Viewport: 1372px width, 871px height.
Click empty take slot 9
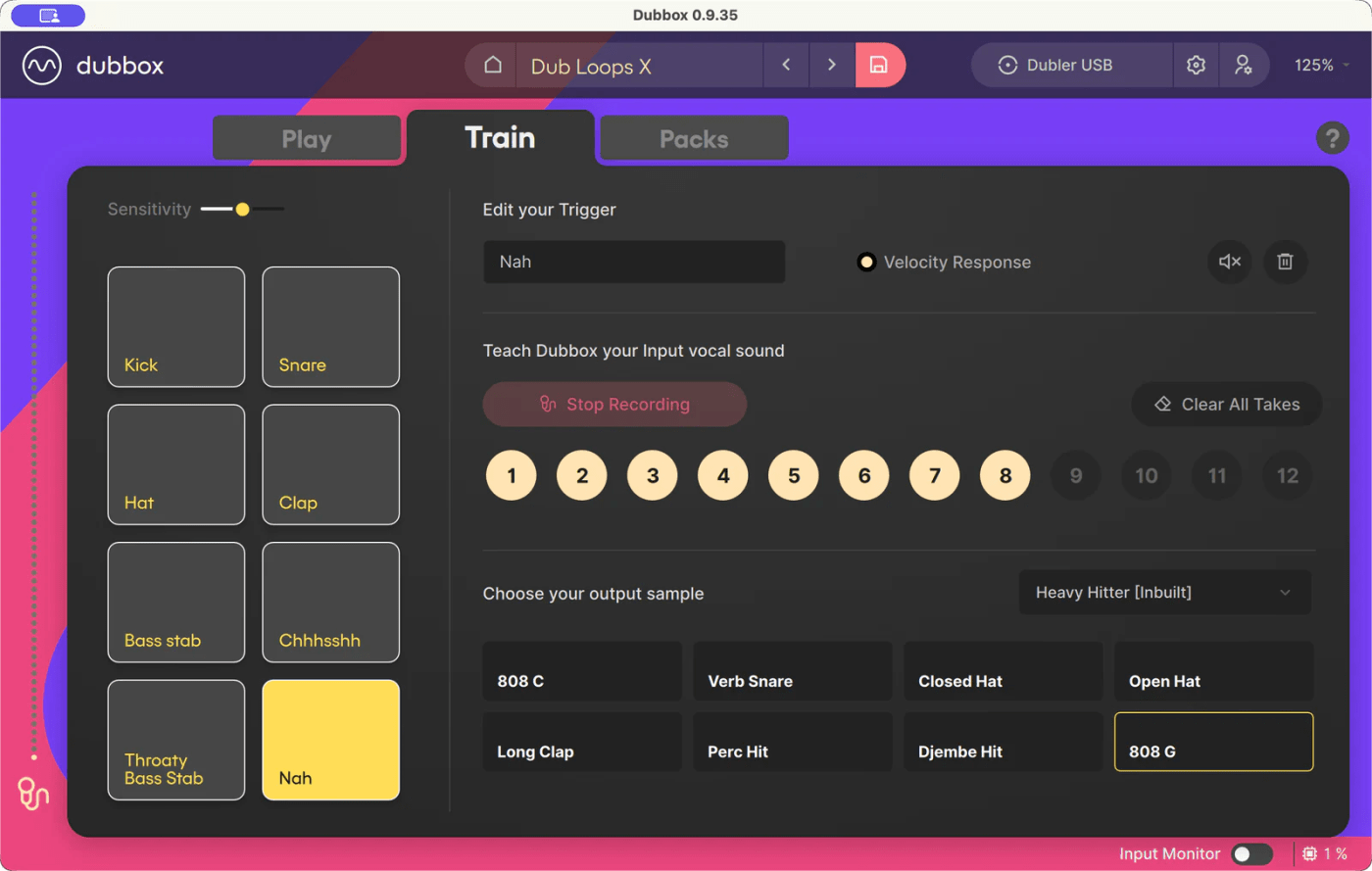(1076, 475)
